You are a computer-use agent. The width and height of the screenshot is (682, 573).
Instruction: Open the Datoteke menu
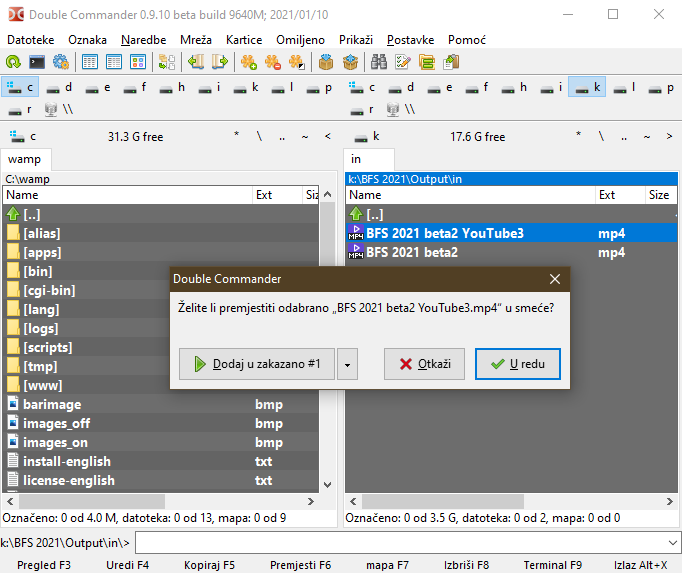click(30, 40)
